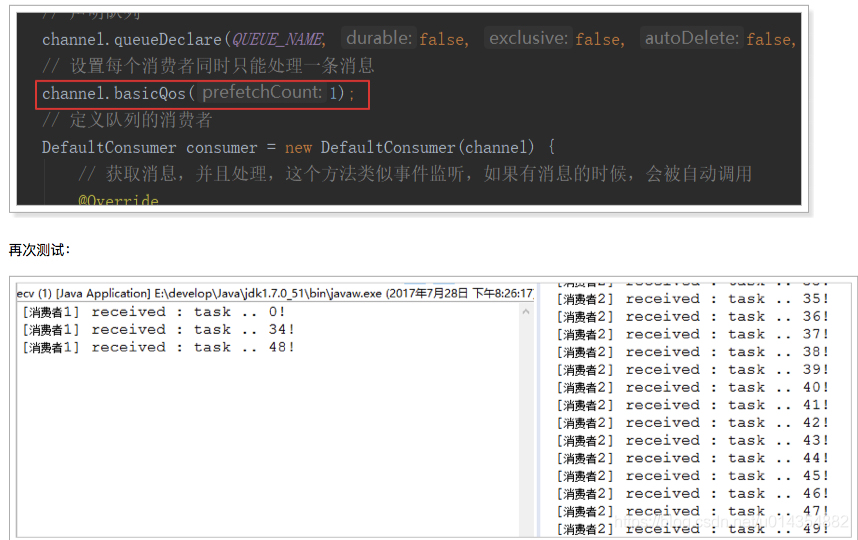
Task: Click the 消费者2 received task 37 line
Action: pos(693,334)
